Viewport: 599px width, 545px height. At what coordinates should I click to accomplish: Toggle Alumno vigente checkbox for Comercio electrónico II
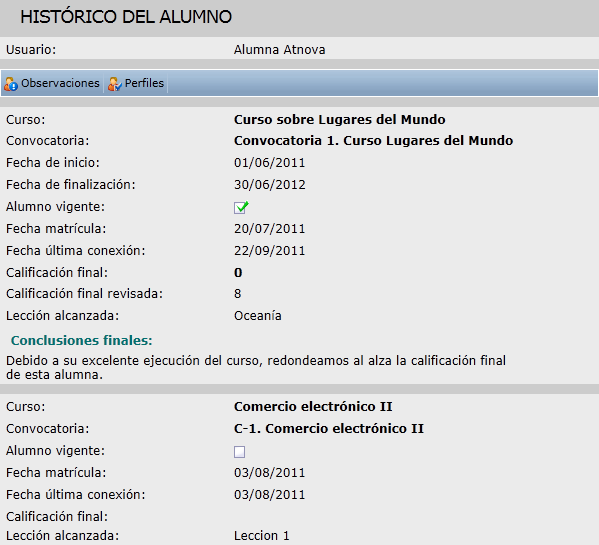(240, 452)
